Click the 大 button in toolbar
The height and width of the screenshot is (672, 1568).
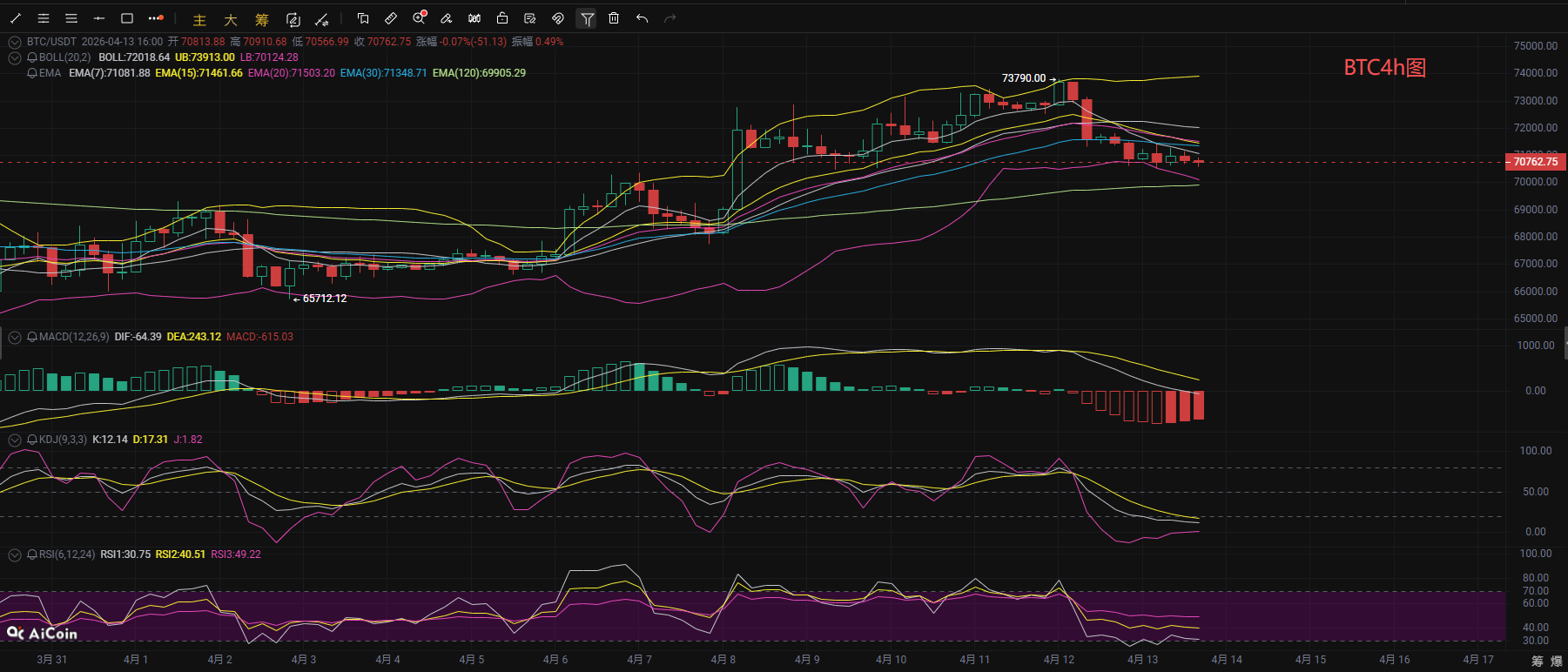231,20
